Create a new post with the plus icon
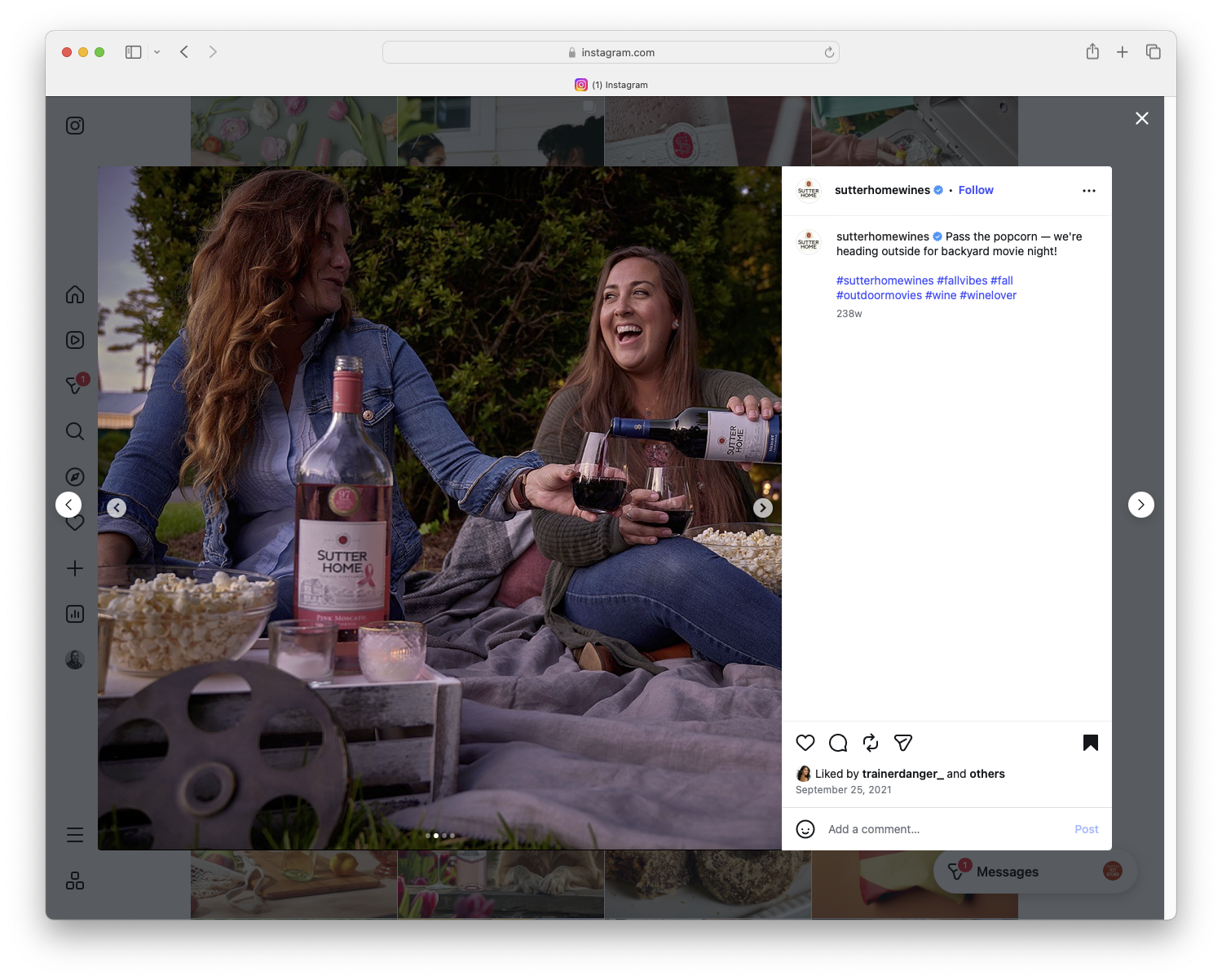The width and height of the screenshot is (1222, 980). 74,568
